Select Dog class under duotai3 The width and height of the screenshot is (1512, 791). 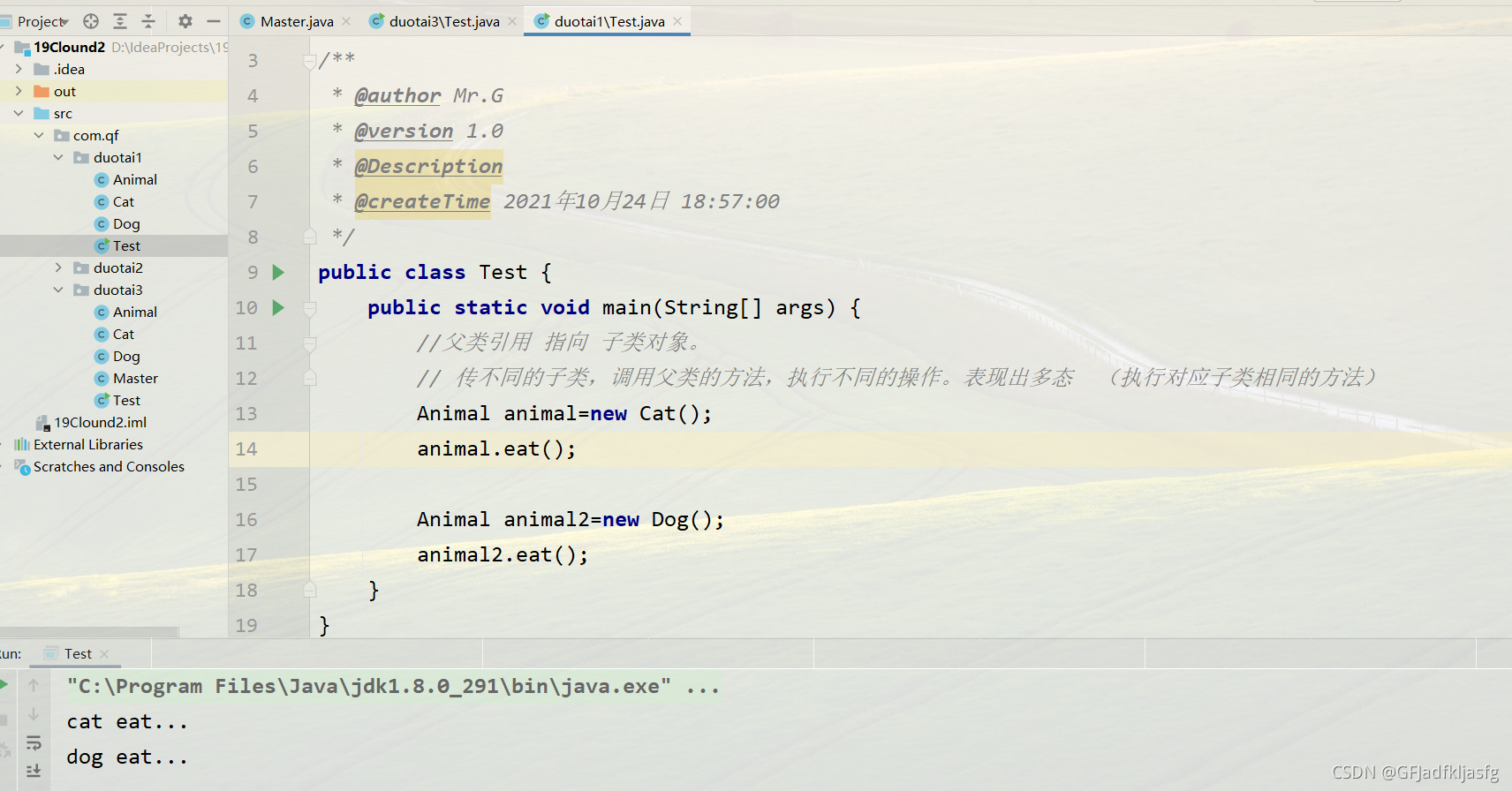(x=117, y=356)
